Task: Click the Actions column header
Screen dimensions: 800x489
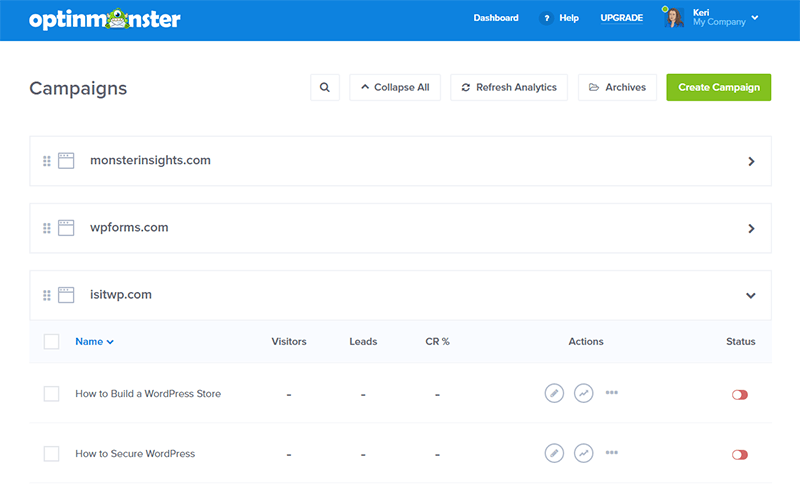Action: (586, 341)
